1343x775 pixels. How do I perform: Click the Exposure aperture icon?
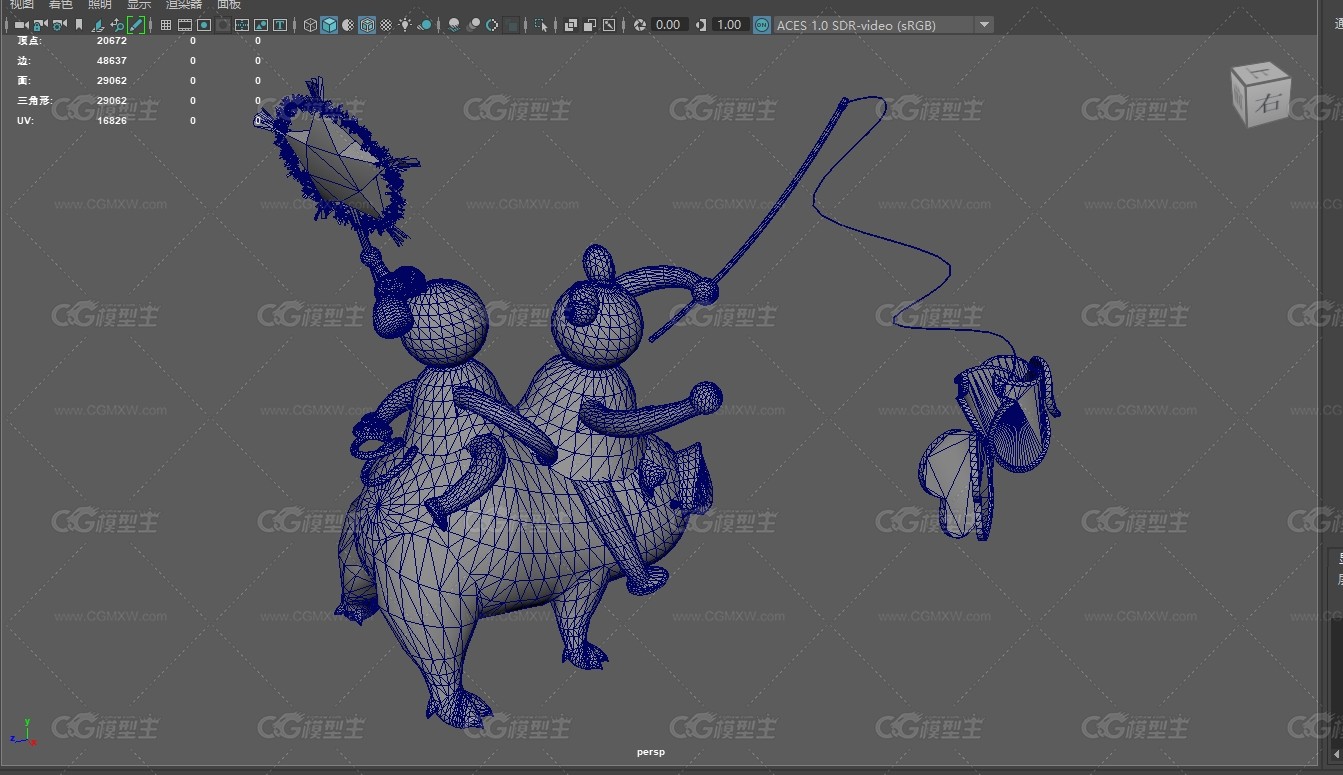click(x=639, y=25)
